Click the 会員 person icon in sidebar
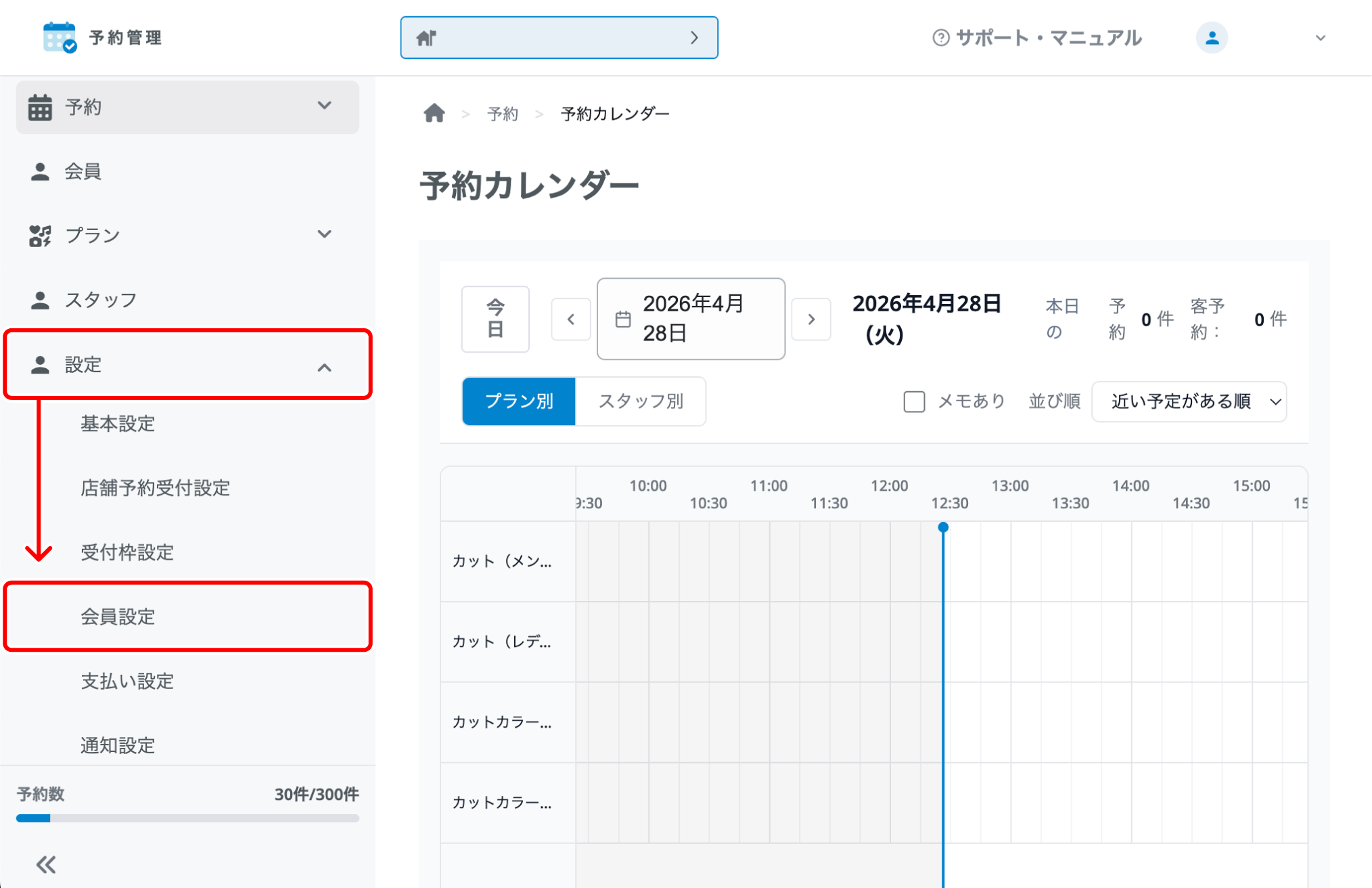The width and height of the screenshot is (1372, 888). (40, 172)
